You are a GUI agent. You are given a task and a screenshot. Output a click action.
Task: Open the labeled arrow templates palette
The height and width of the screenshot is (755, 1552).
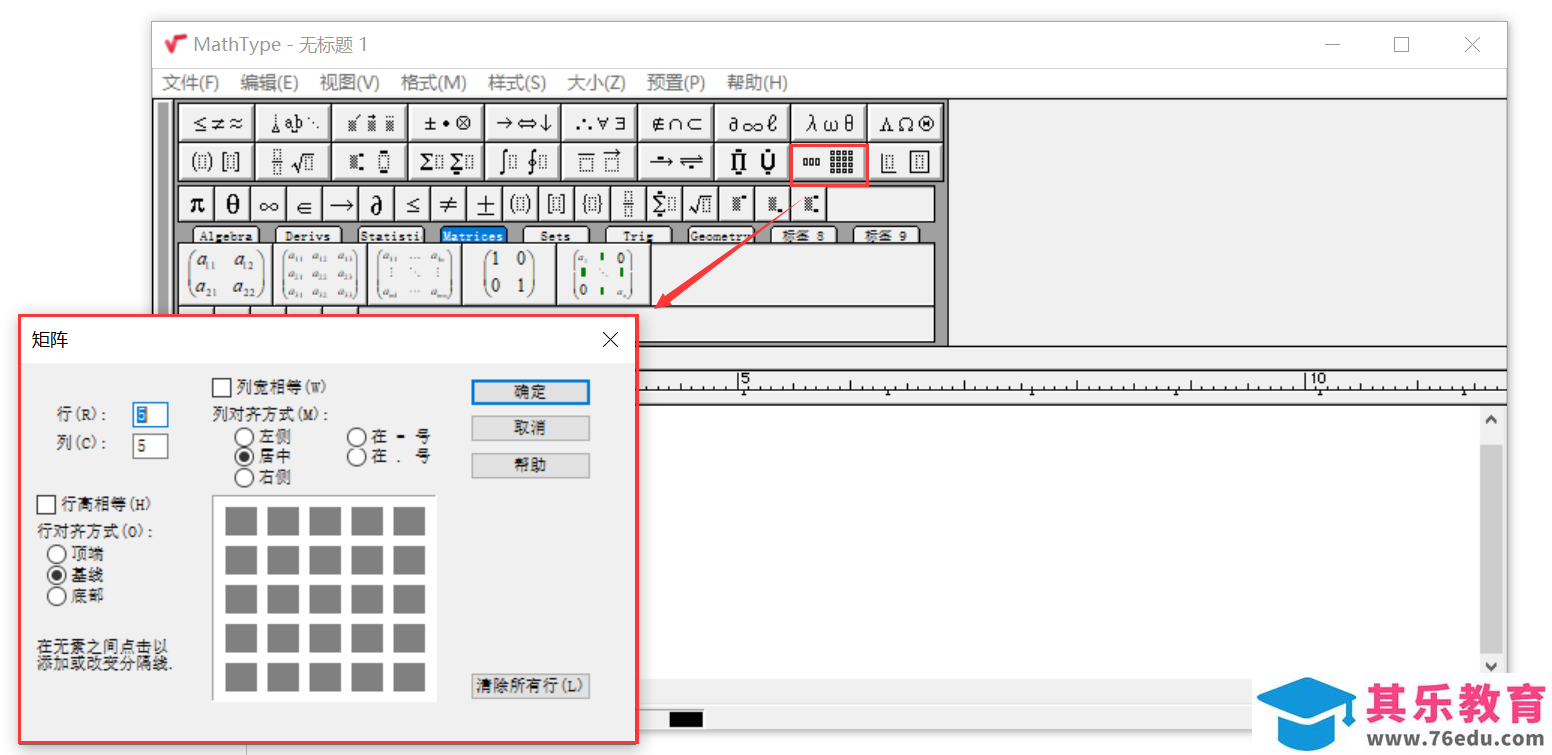tap(677, 162)
